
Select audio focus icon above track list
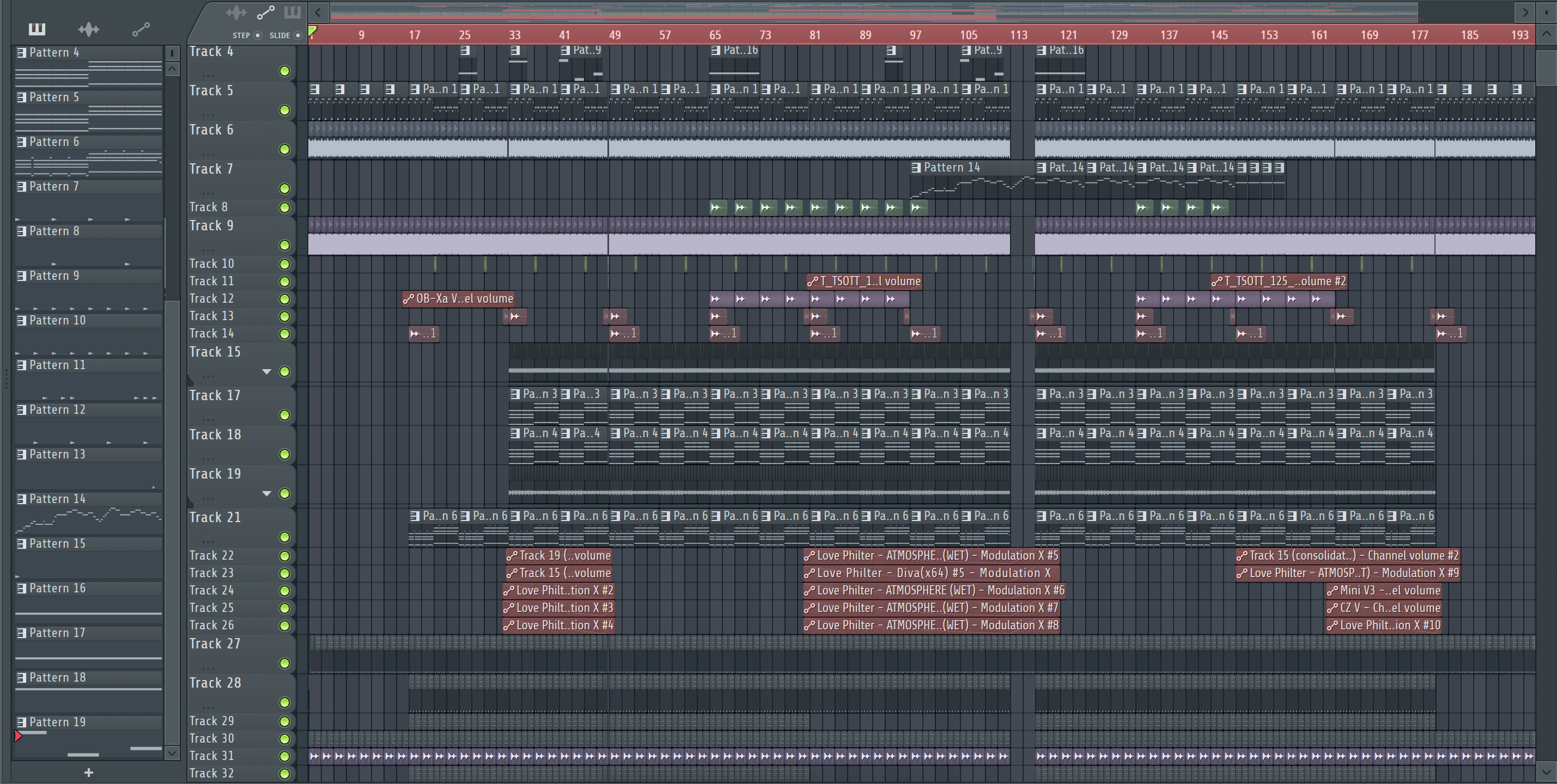(x=236, y=12)
